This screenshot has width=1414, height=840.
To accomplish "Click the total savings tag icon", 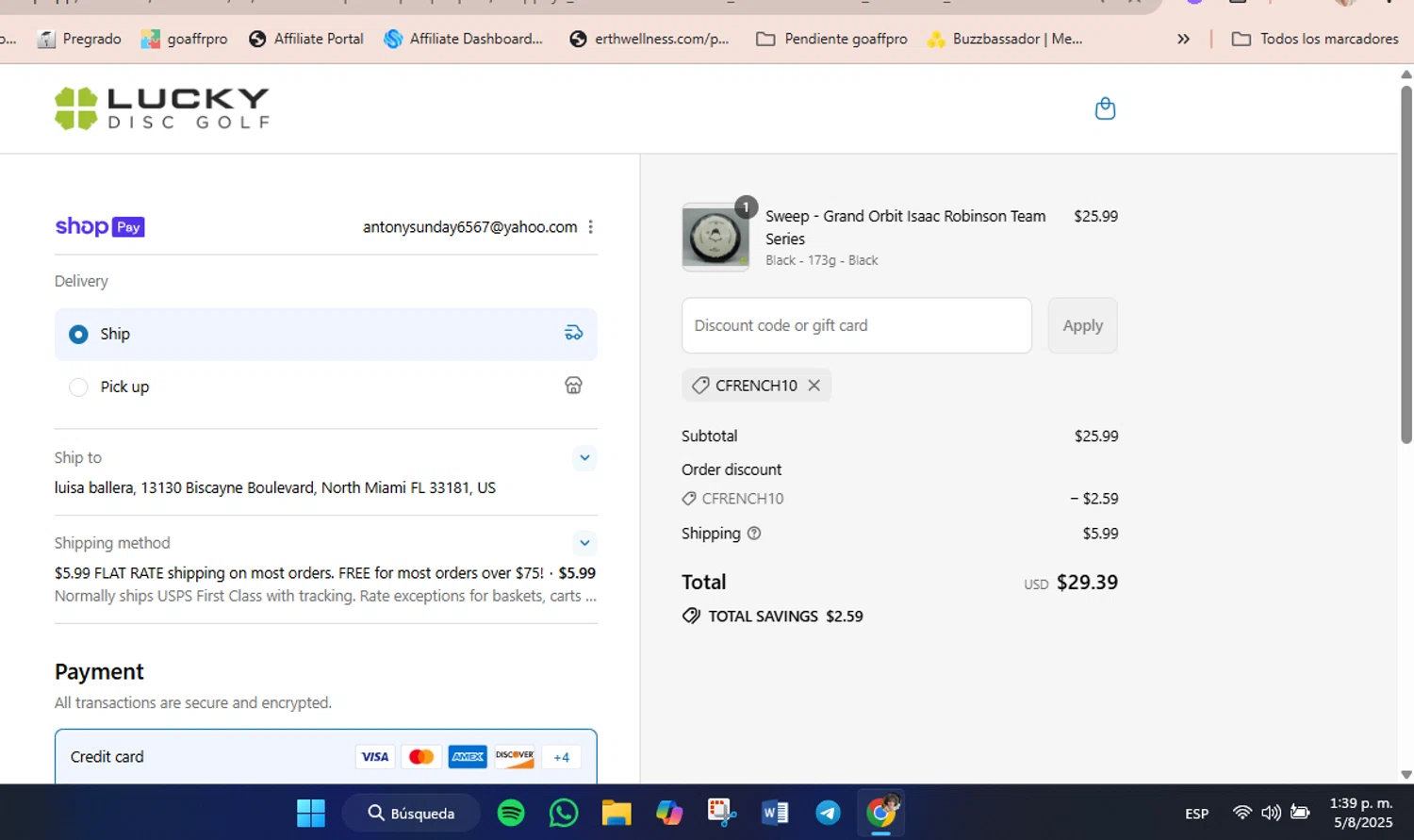I will (x=691, y=616).
